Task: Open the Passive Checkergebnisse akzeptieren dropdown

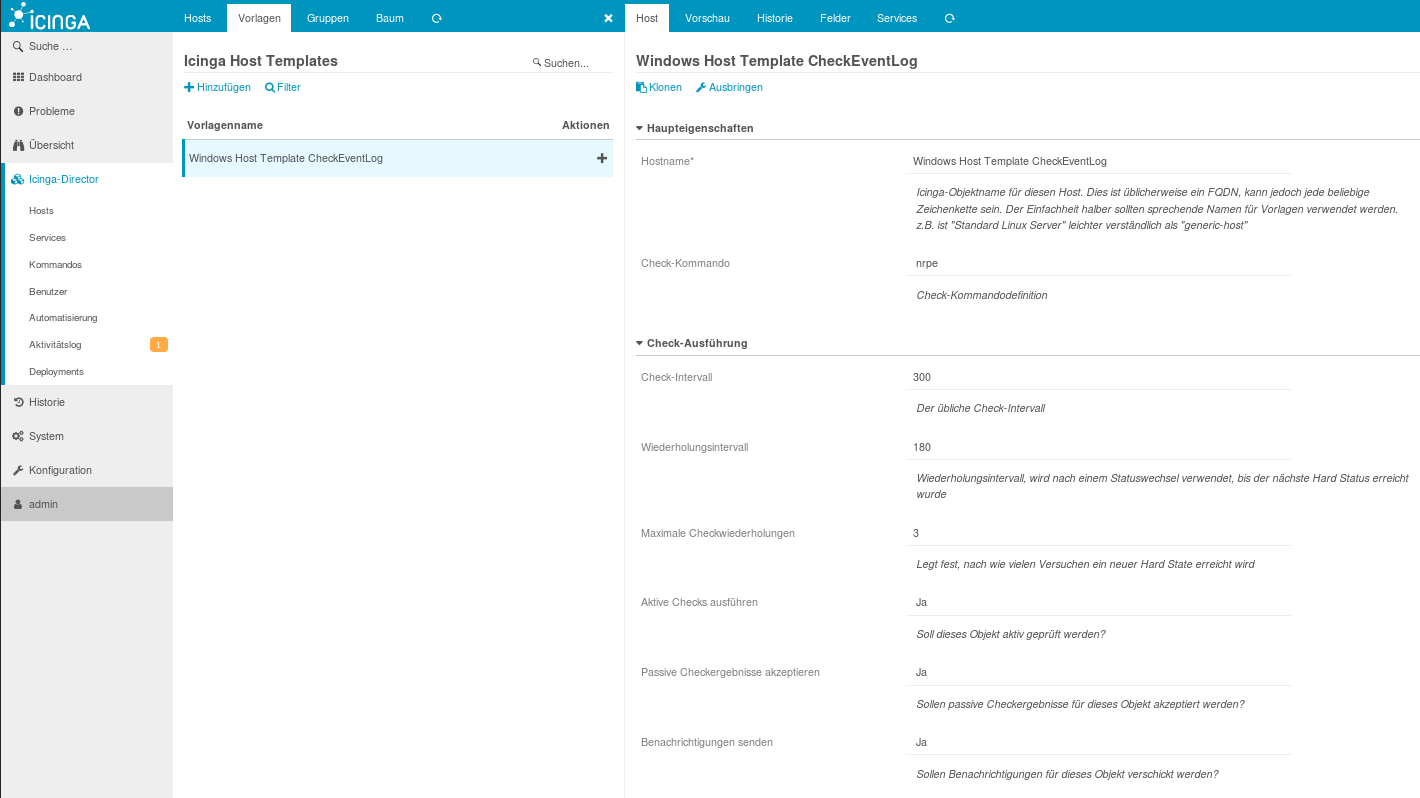Action: (x=1098, y=672)
